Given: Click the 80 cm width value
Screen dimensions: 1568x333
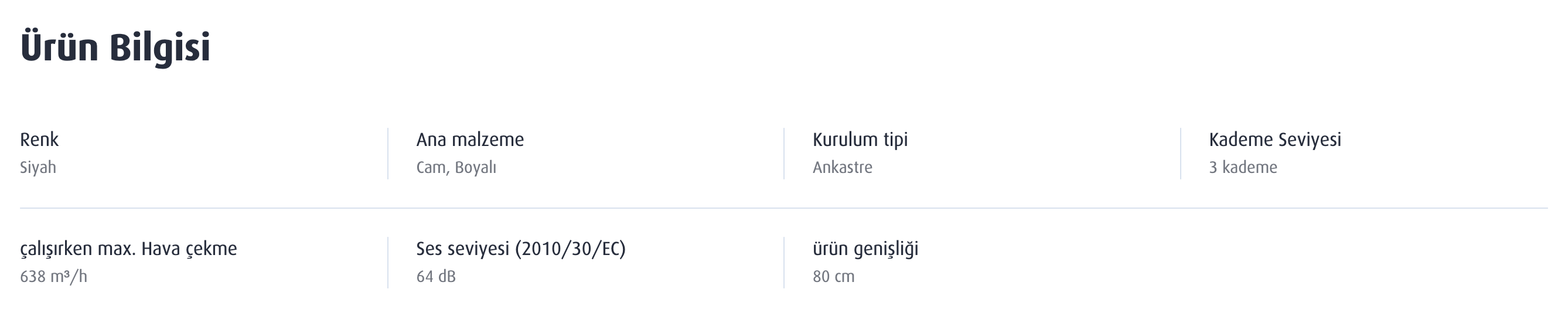Looking at the screenshot, I should tap(833, 276).
